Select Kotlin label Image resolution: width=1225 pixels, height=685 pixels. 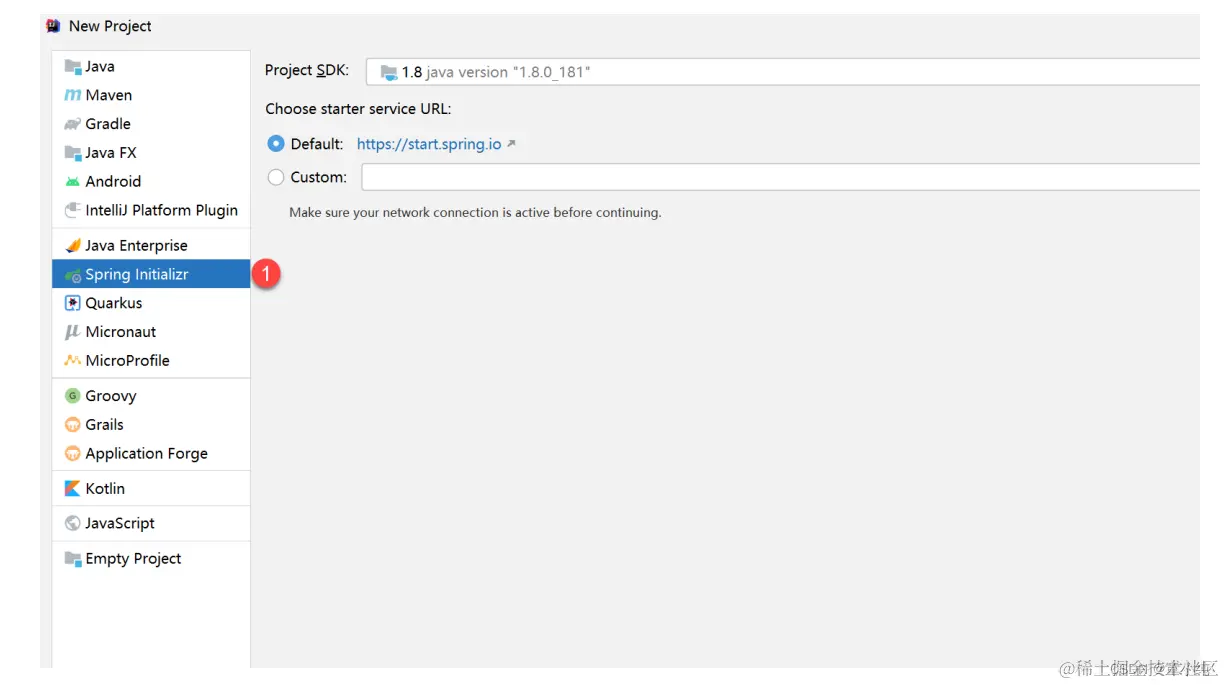click(x=105, y=489)
